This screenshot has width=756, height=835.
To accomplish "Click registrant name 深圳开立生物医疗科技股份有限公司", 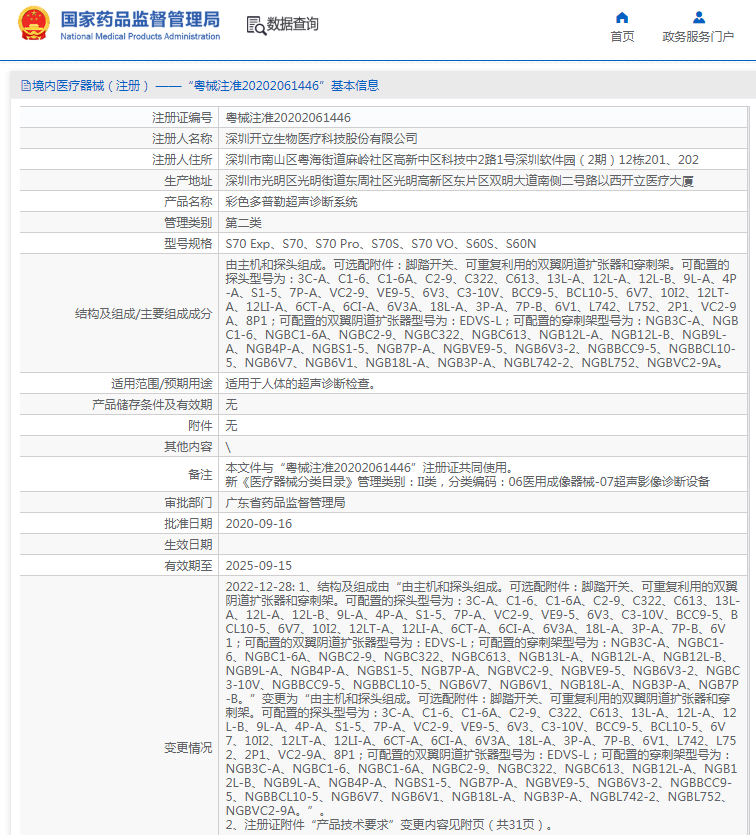I will pyautogui.click(x=321, y=139).
